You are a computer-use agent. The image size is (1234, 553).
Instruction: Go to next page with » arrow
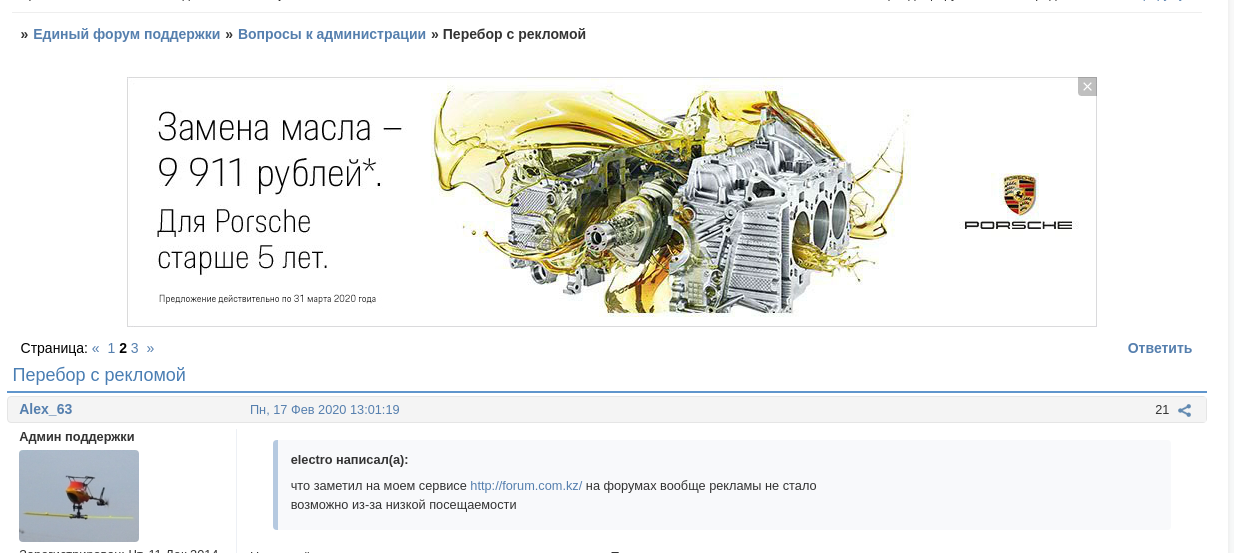point(150,348)
